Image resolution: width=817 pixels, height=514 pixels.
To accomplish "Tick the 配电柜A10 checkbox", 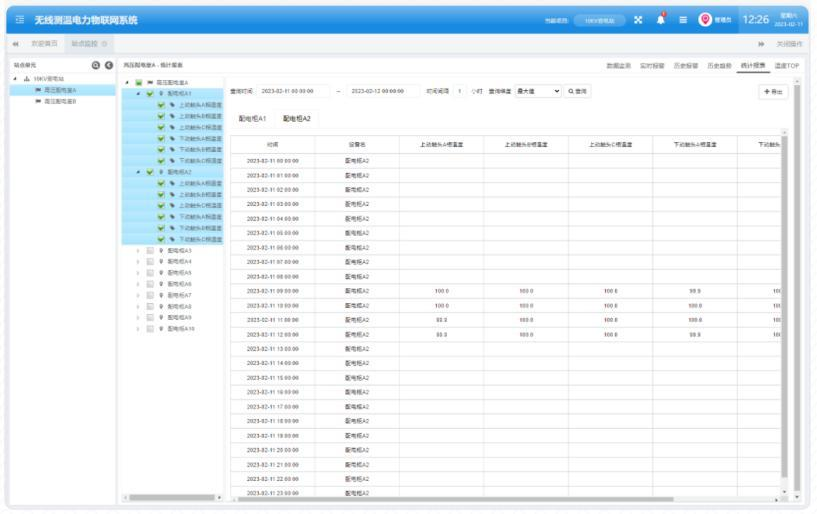I will [x=150, y=328].
